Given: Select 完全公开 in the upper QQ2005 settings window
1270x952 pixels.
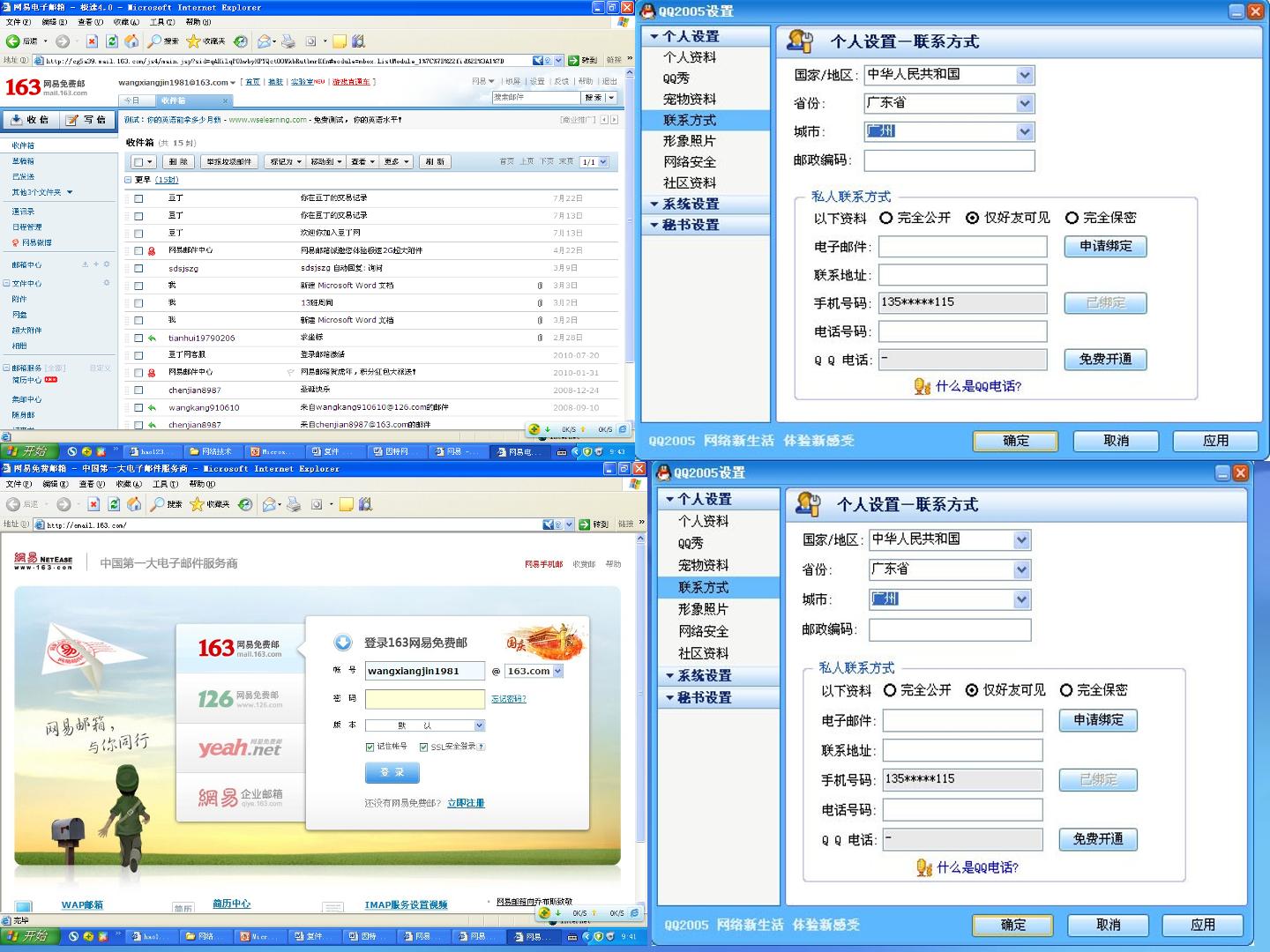Looking at the screenshot, I should (886, 218).
